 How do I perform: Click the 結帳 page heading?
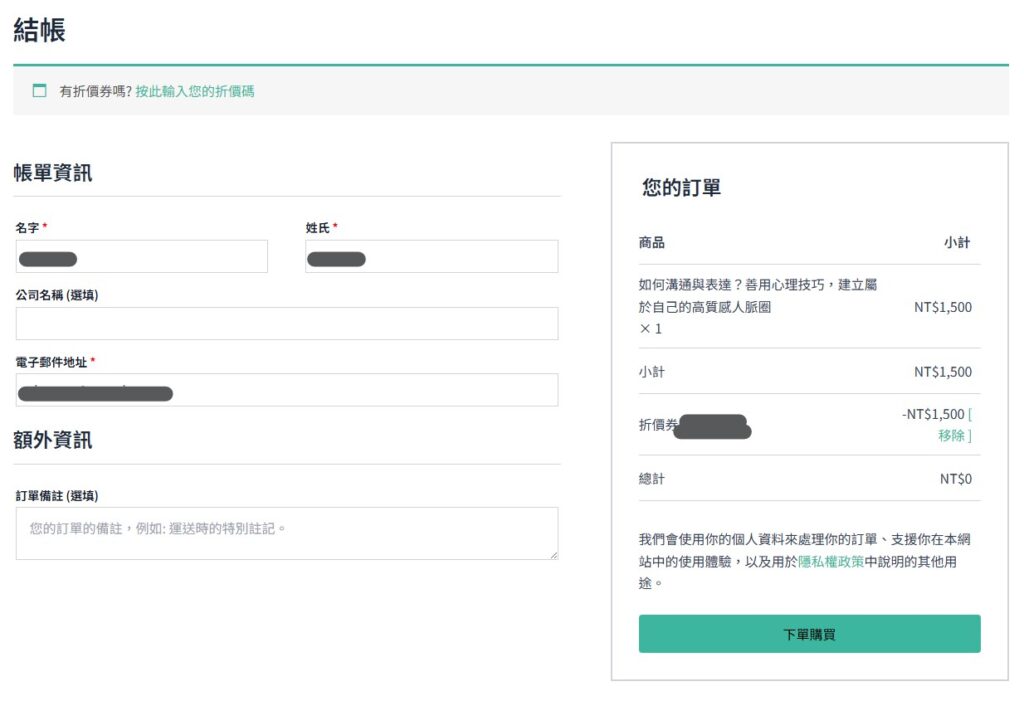40,30
